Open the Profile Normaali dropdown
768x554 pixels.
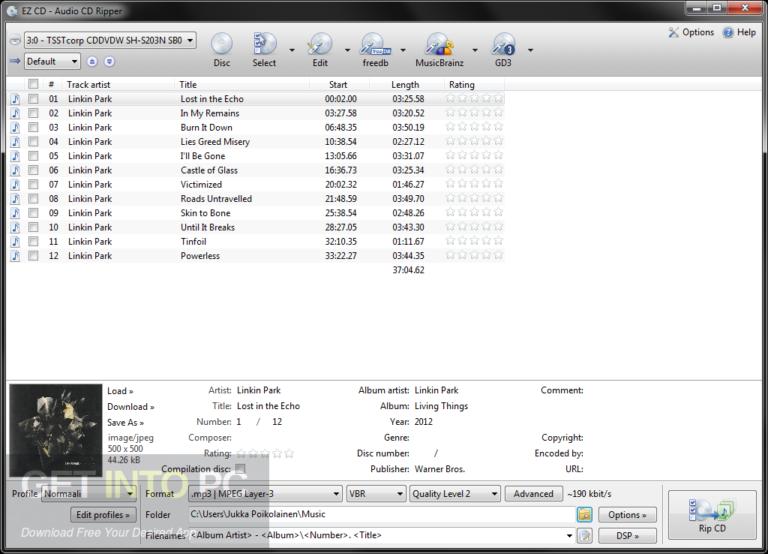click(x=89, y=494)
